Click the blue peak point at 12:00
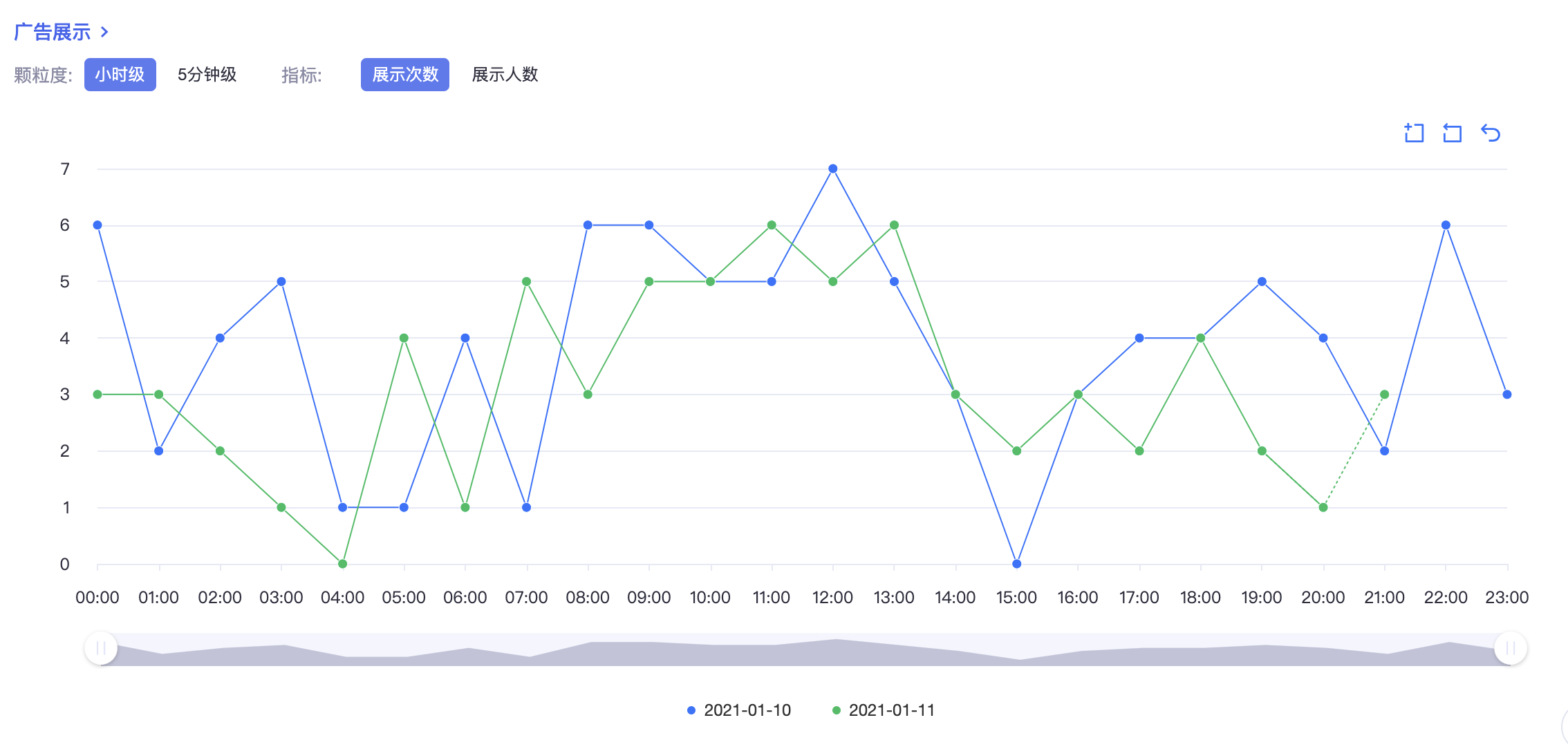1568x749 pixels. [833, 169]
